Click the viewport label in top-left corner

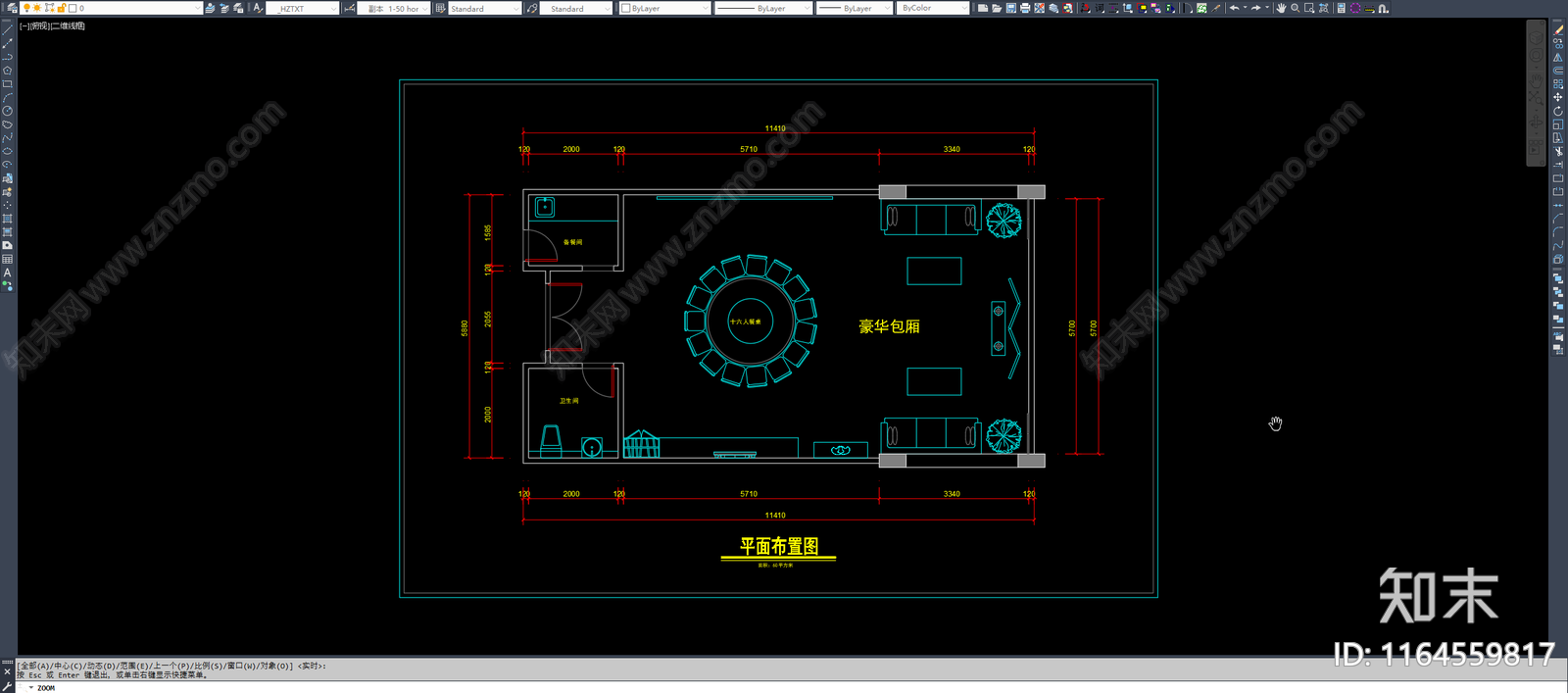click(53, 25)
